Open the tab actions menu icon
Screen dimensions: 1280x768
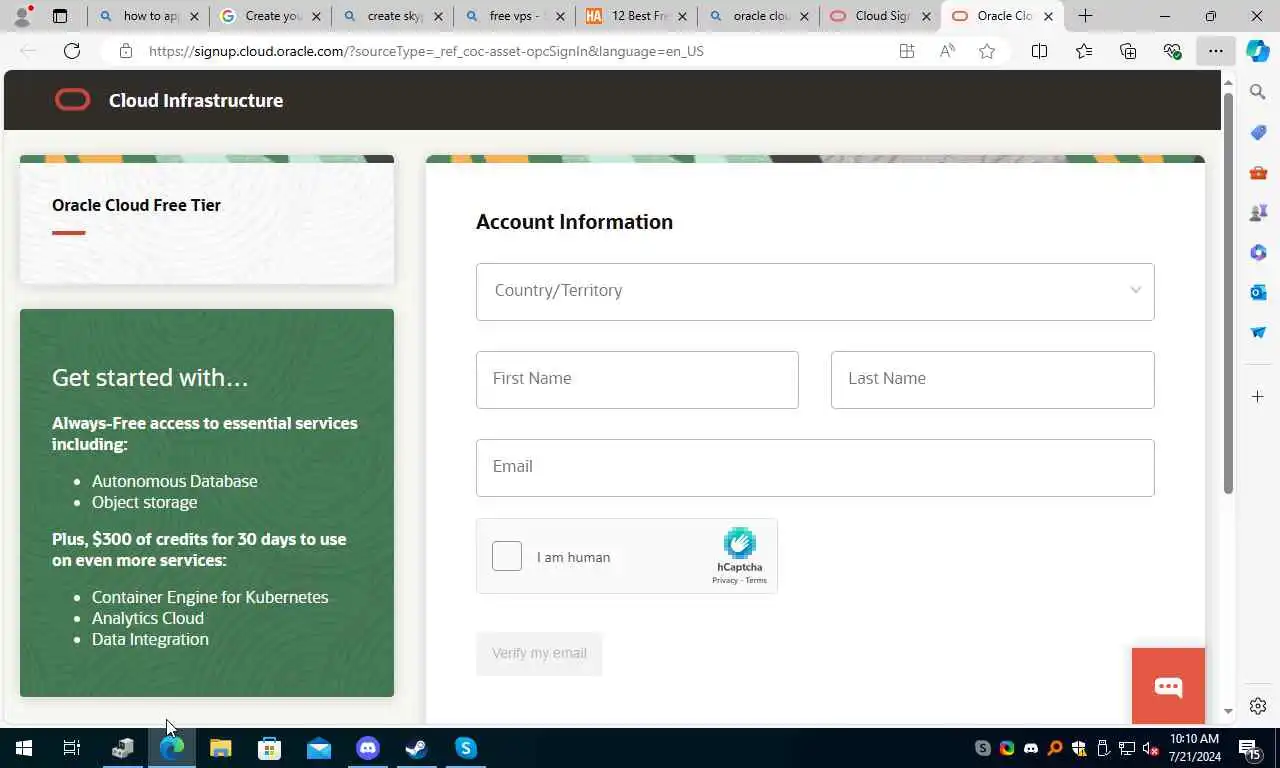click(60, 16)
